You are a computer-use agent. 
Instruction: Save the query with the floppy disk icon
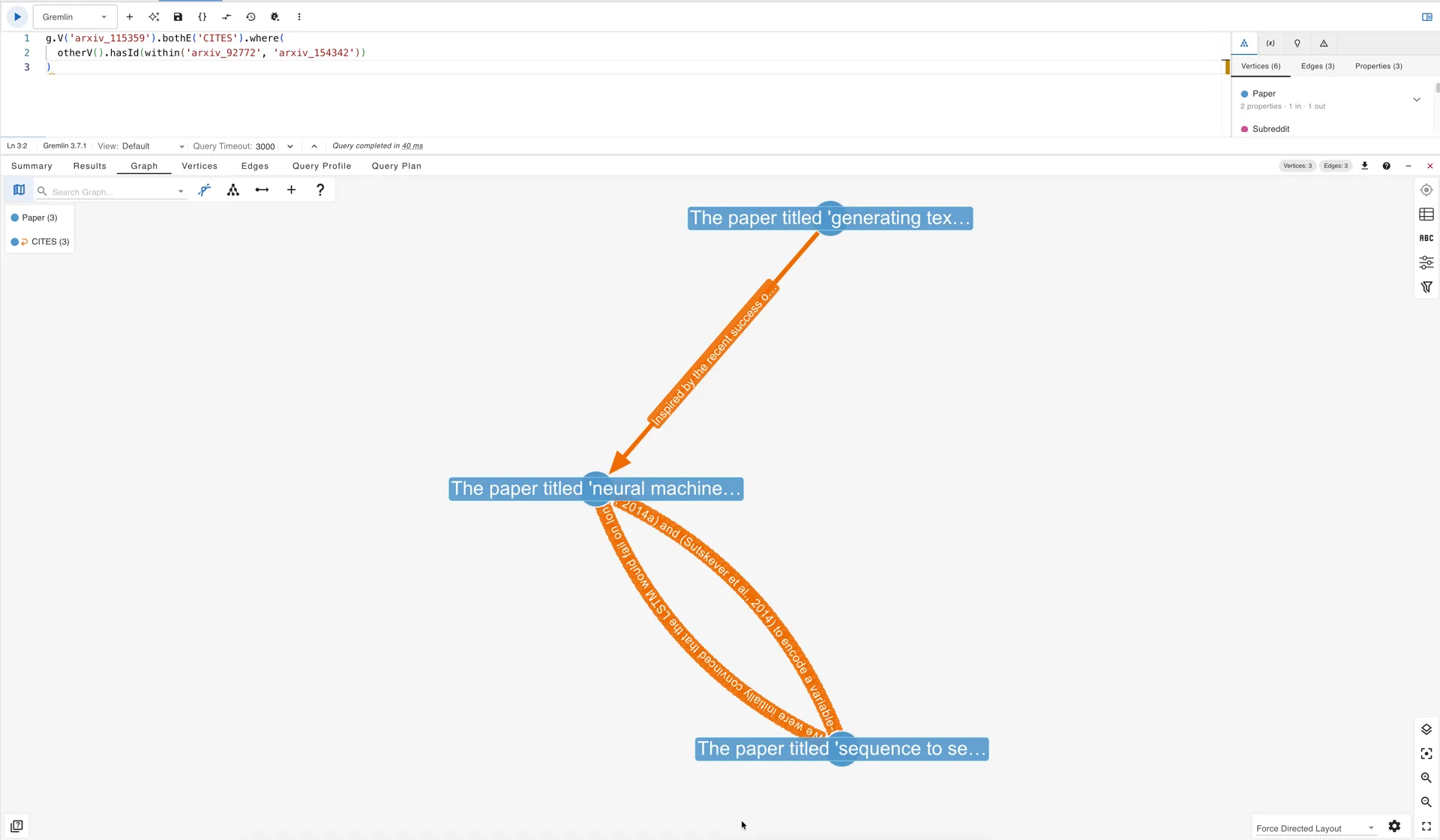pyautogui.click(x=178, y=16)
